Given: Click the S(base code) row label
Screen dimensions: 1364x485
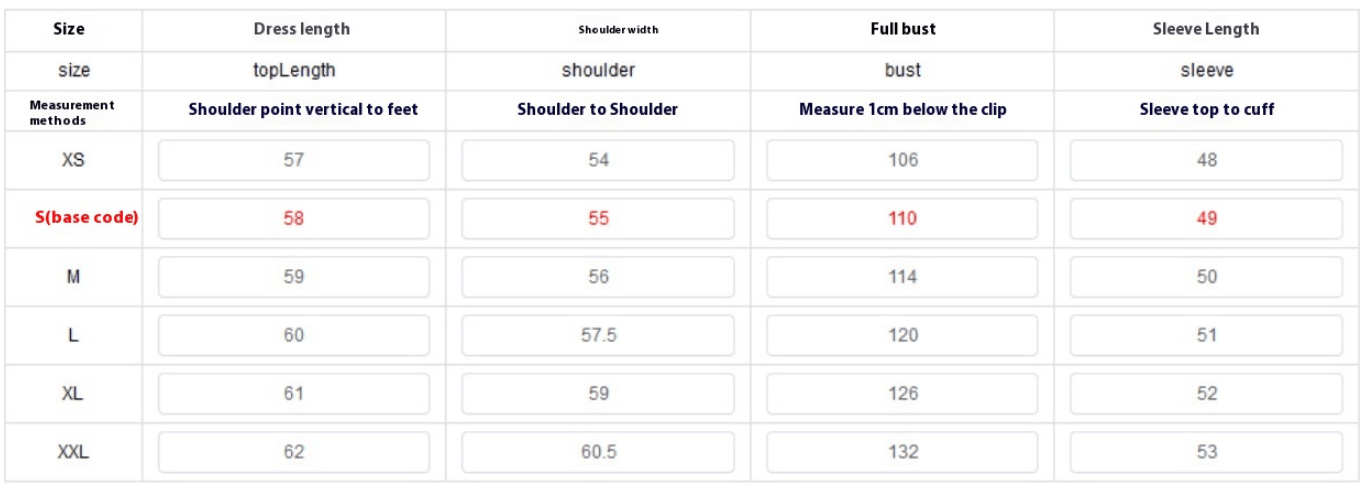Looking at the screenshot, I should pos(72,218).
